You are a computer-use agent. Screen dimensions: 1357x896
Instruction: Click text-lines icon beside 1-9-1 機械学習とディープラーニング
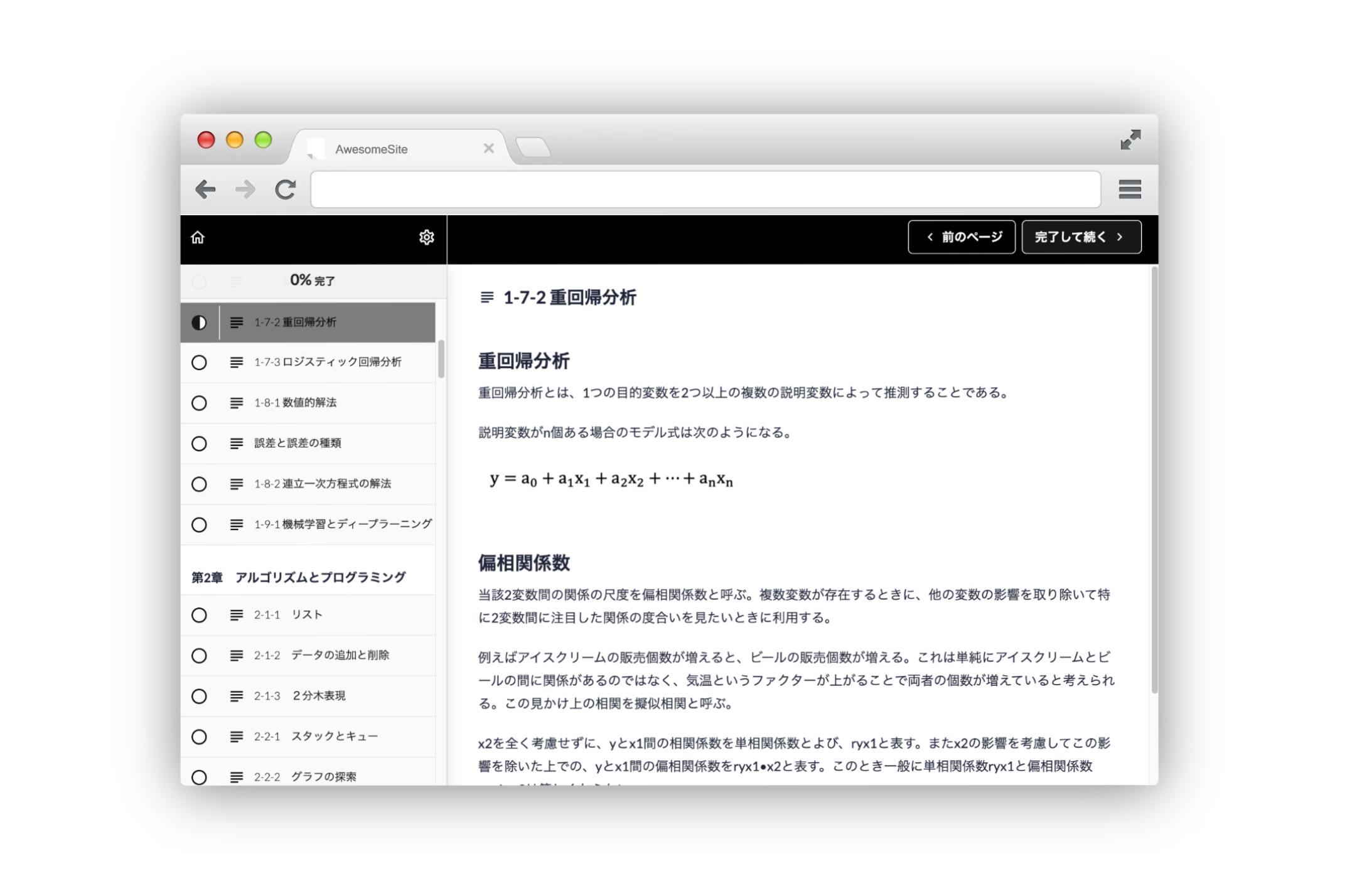(237, 525)
